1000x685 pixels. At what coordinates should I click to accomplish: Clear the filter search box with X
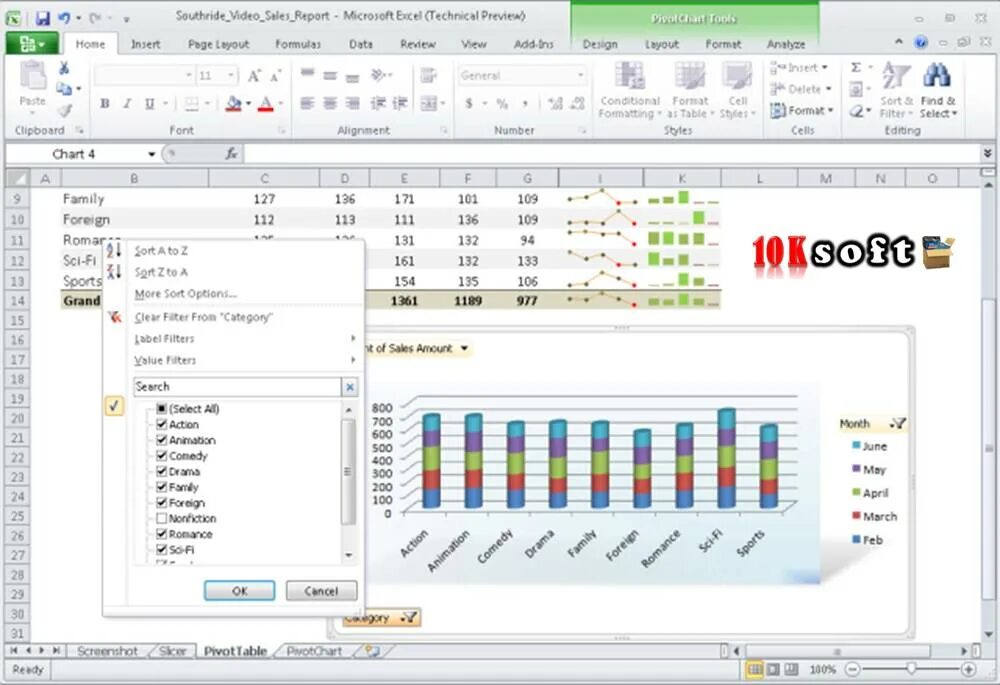(349, 387)
